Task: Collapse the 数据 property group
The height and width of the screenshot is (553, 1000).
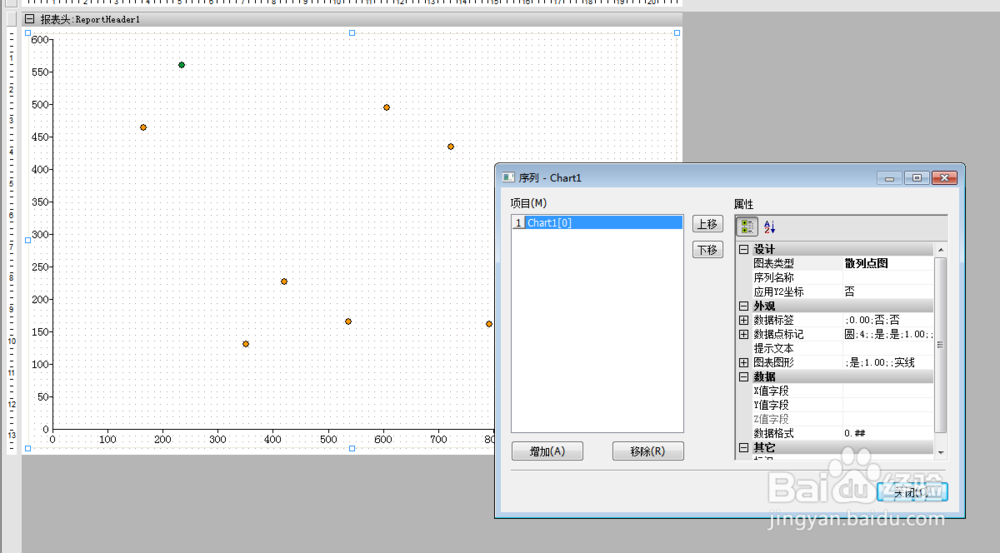Action: (x=744, y=377)
